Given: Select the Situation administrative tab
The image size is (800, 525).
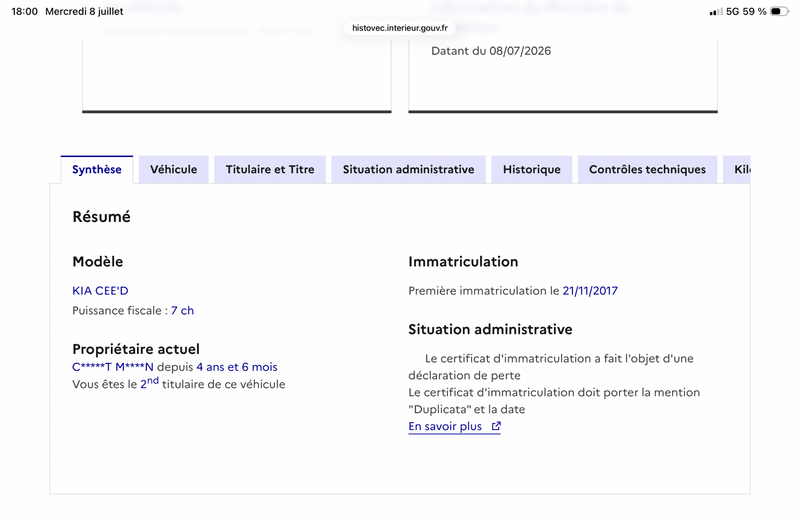Looking at the screenshot, I should click(408, 169).
